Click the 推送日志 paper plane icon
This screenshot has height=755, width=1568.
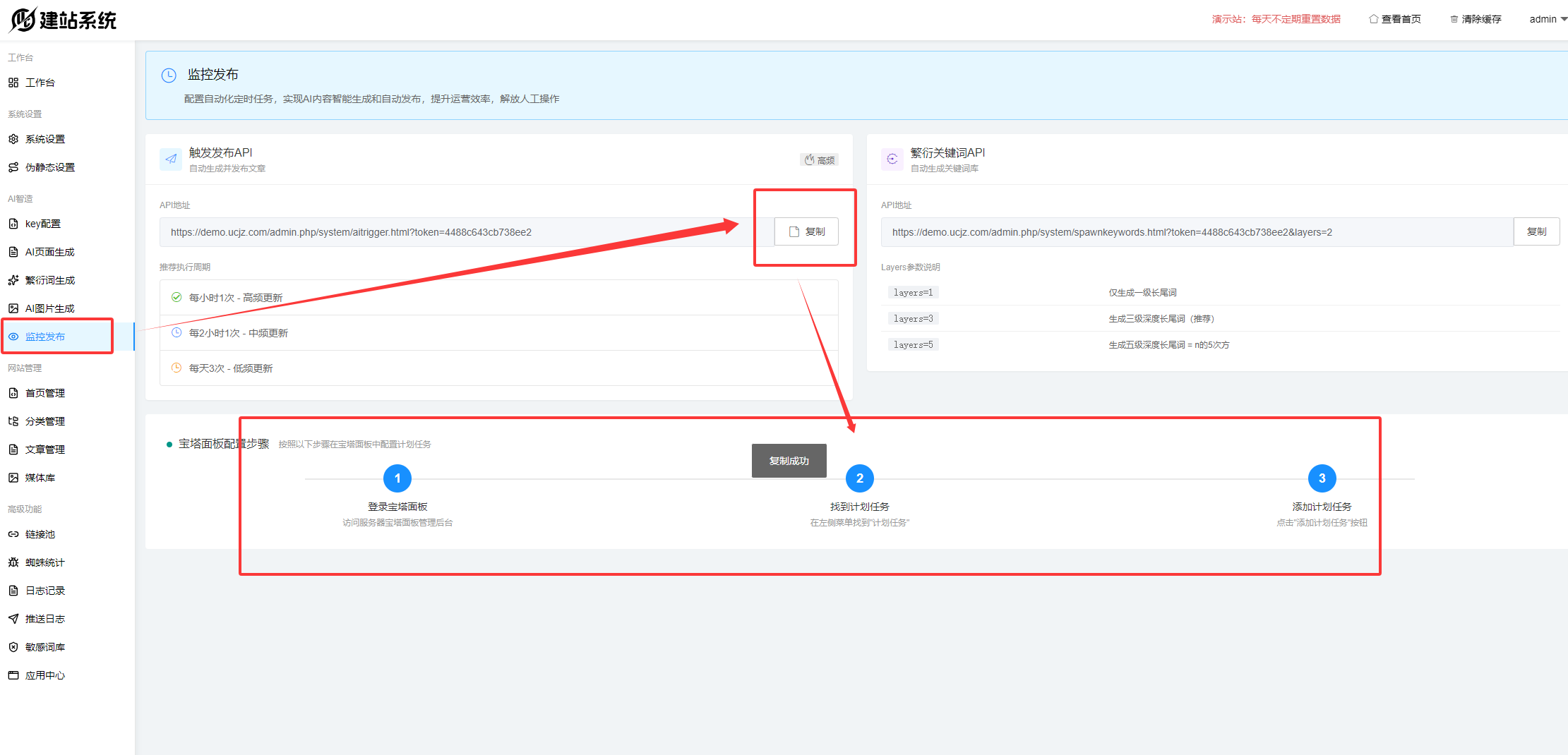coord(13,619)
